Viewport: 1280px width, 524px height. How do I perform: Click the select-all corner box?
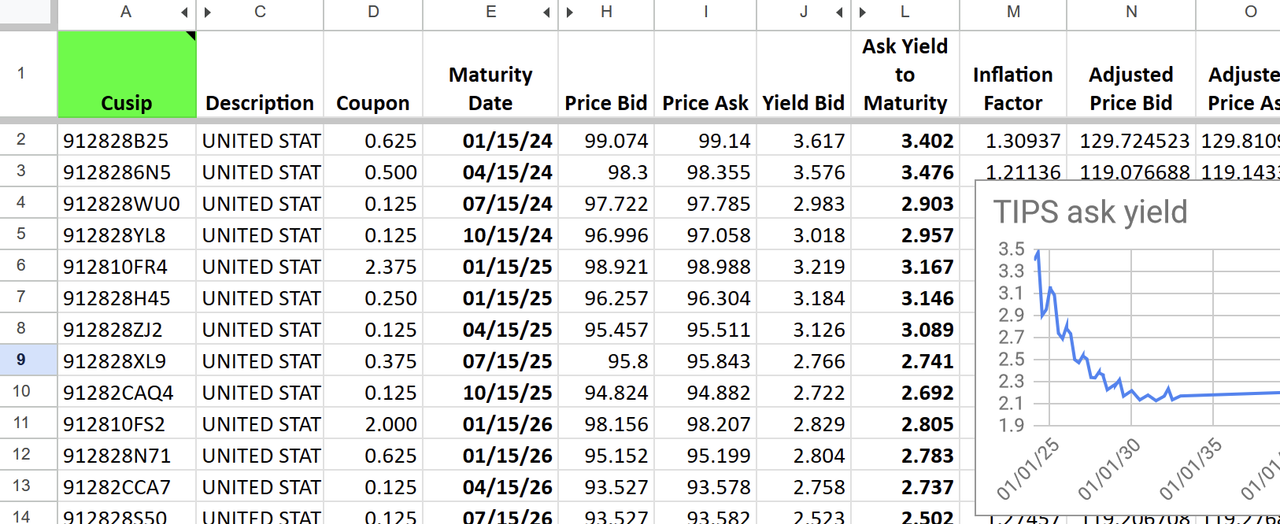(x=28, y=12)
